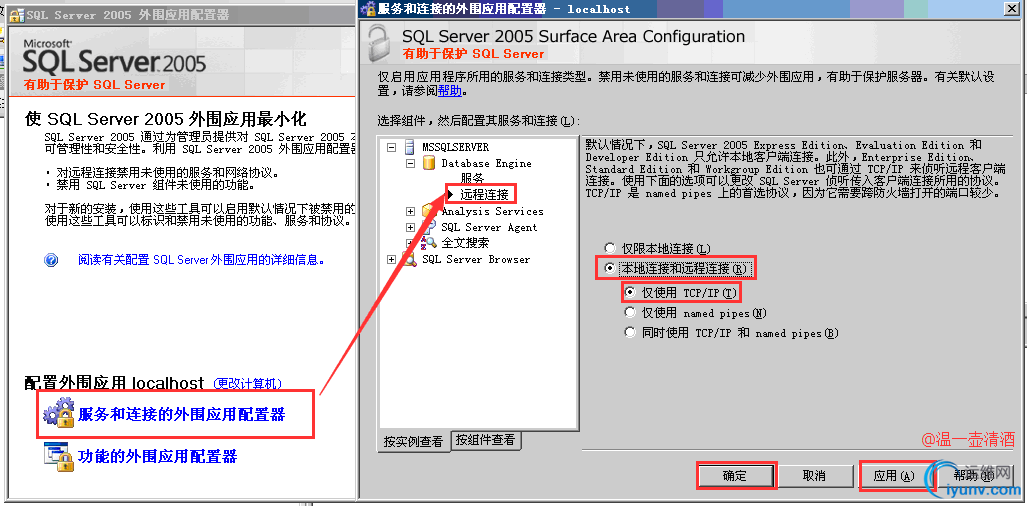The height and width of the screenshot is (506, 1027).
Task: Click the Analysis Services cube icon
Action: point(429,211)
